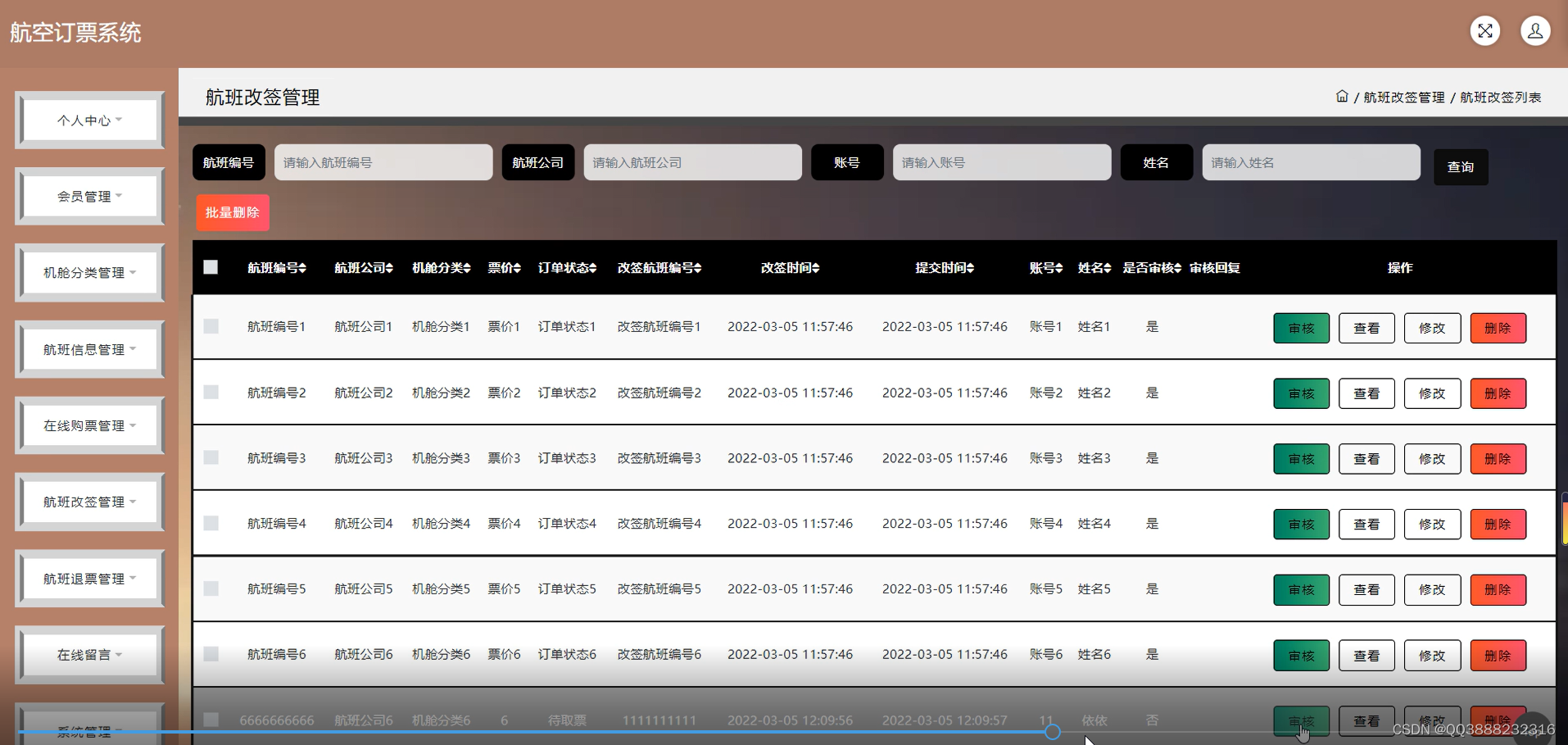Focus the 请输入账号 input field

click(1002, 162)
